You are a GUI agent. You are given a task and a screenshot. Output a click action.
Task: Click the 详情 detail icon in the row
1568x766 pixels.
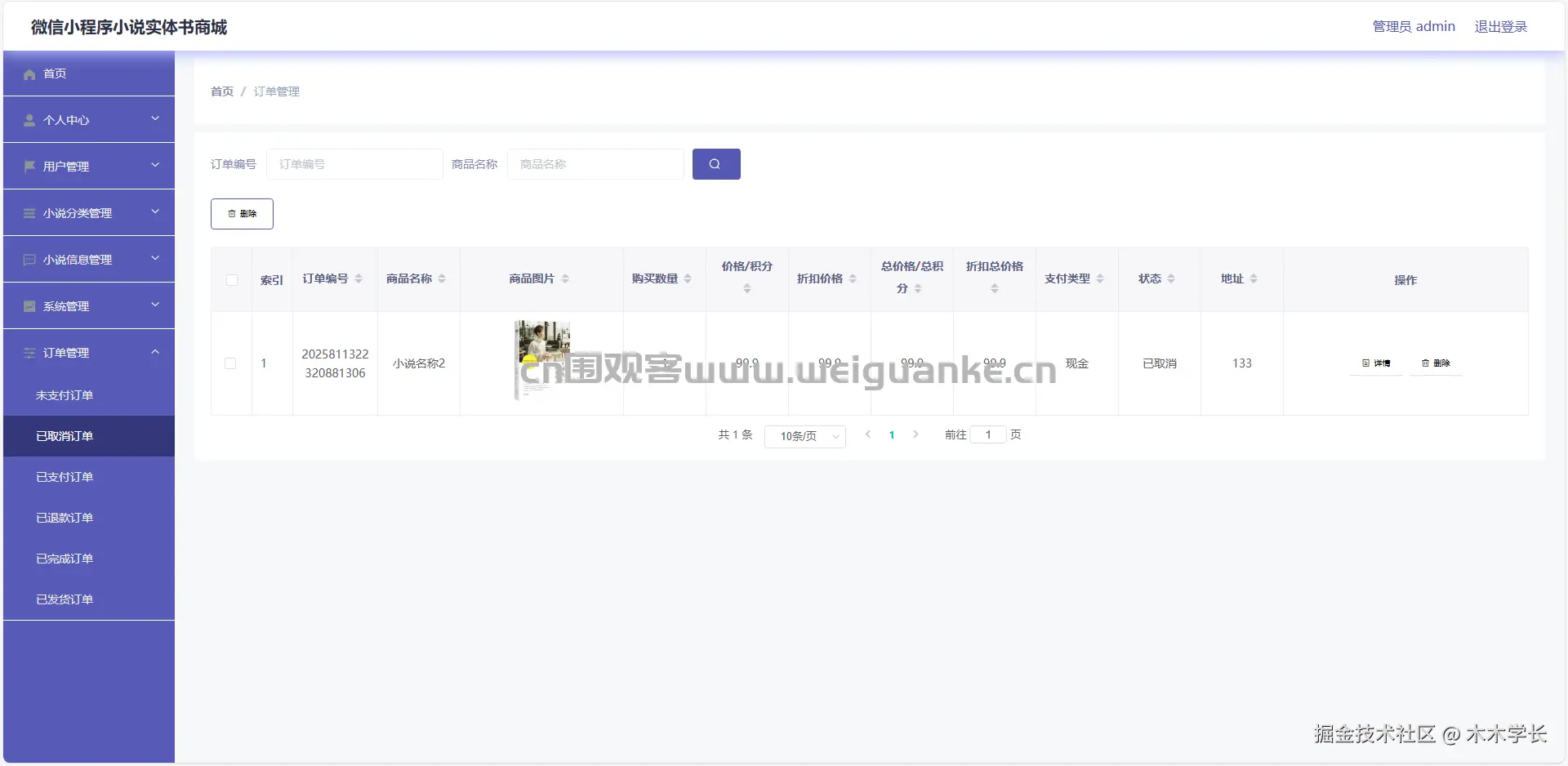1365,363
